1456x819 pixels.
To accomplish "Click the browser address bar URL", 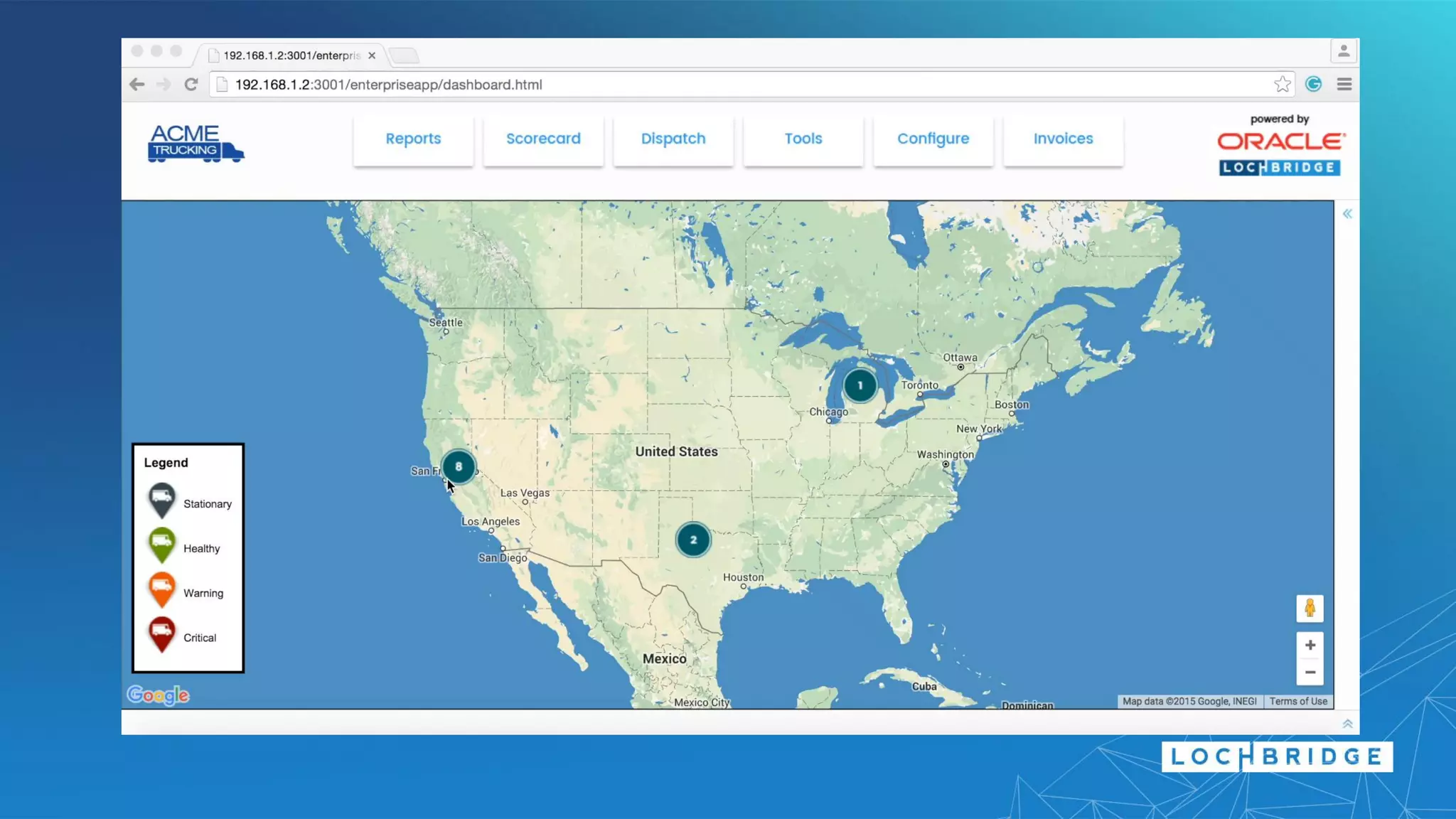I will 388,85.
